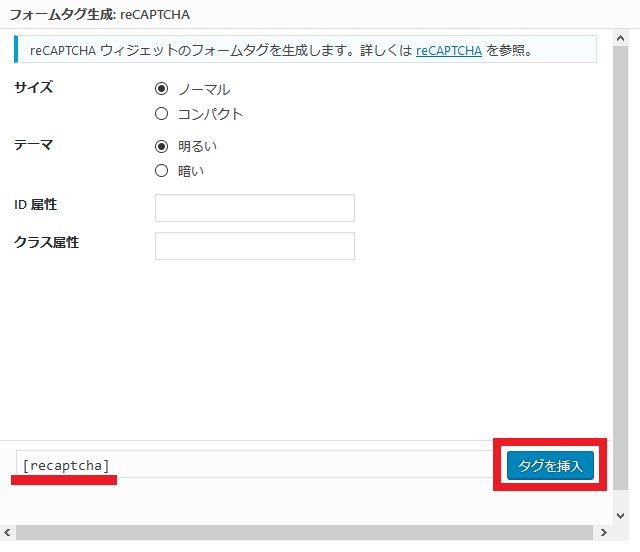Click the horizontal scrollbar right arrow
The width and height of the screenshot is (640, 552).
tap(603, 532)
